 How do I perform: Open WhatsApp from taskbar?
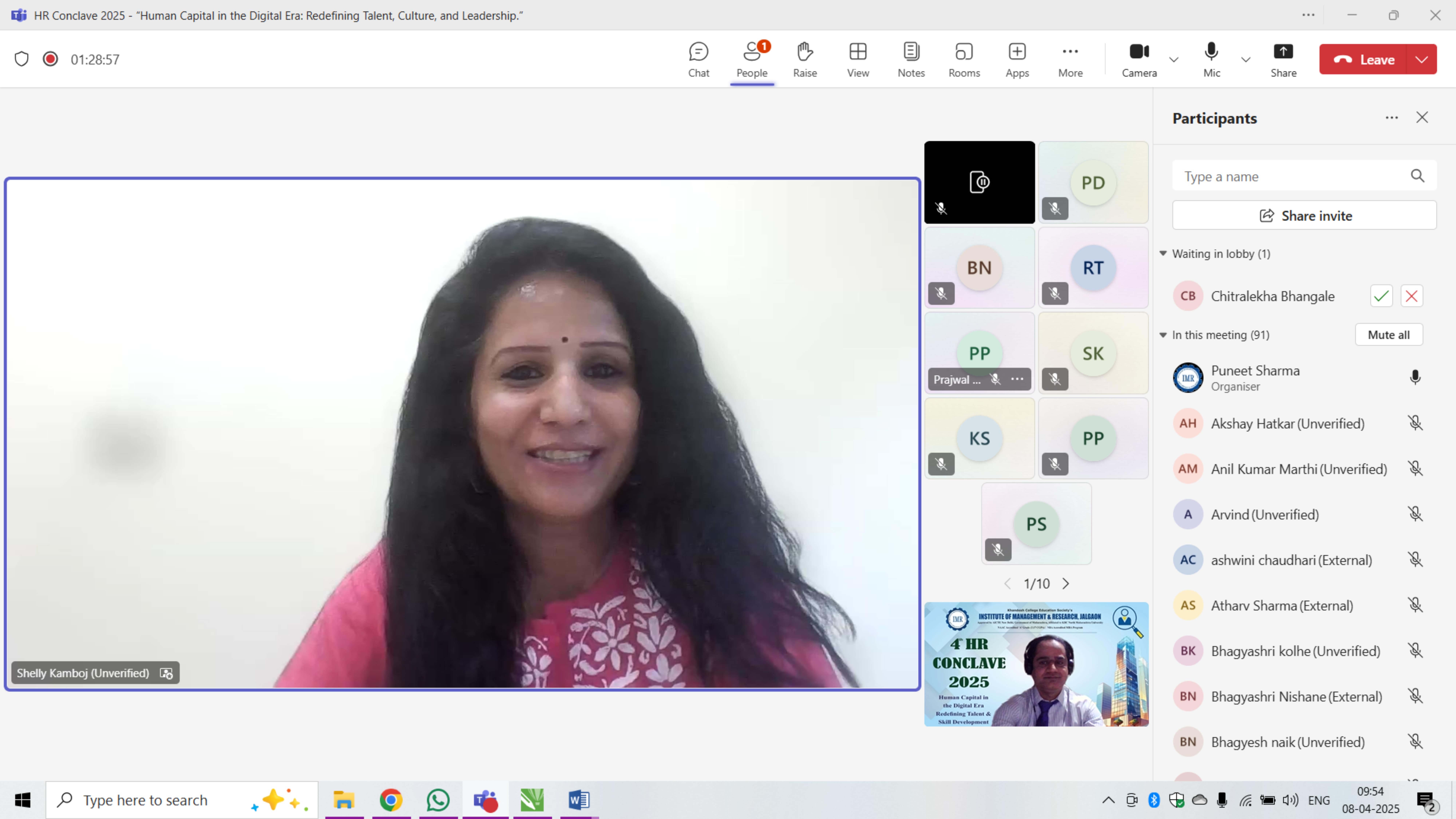point(438,800)
